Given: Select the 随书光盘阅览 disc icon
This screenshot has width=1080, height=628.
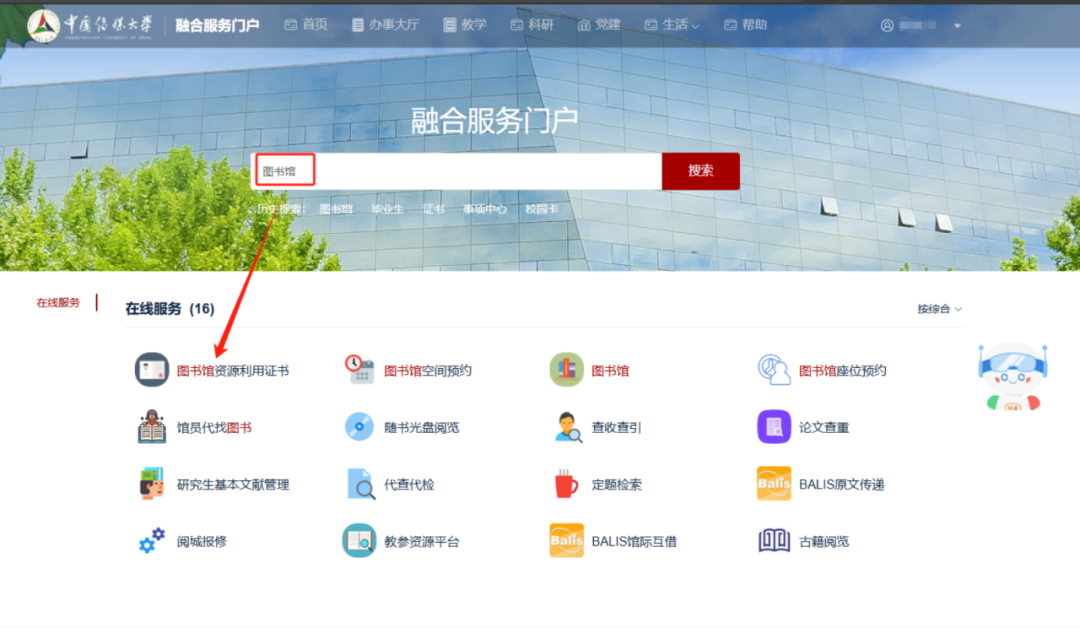Looking at the screenshot, I should point(358,426).
